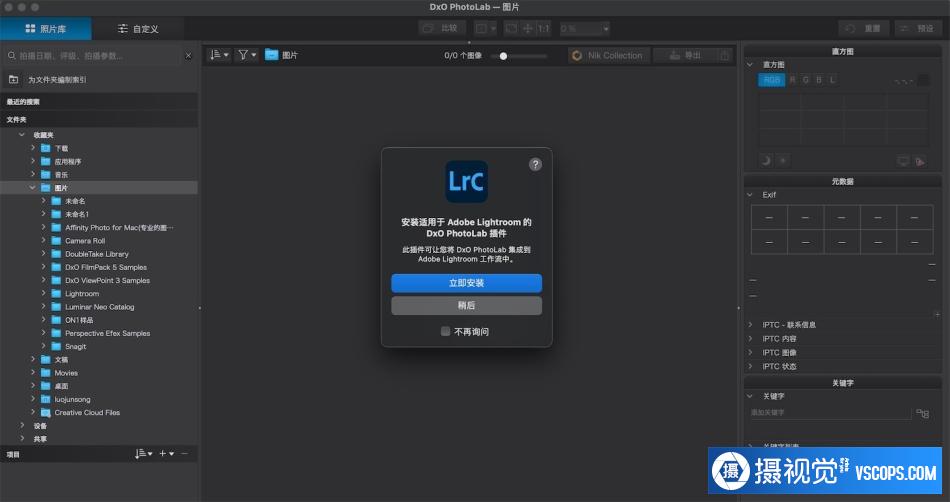The image size is (950, 502).
Task: Enable the 不再询问 checkbox
Action: click(445, 331)
